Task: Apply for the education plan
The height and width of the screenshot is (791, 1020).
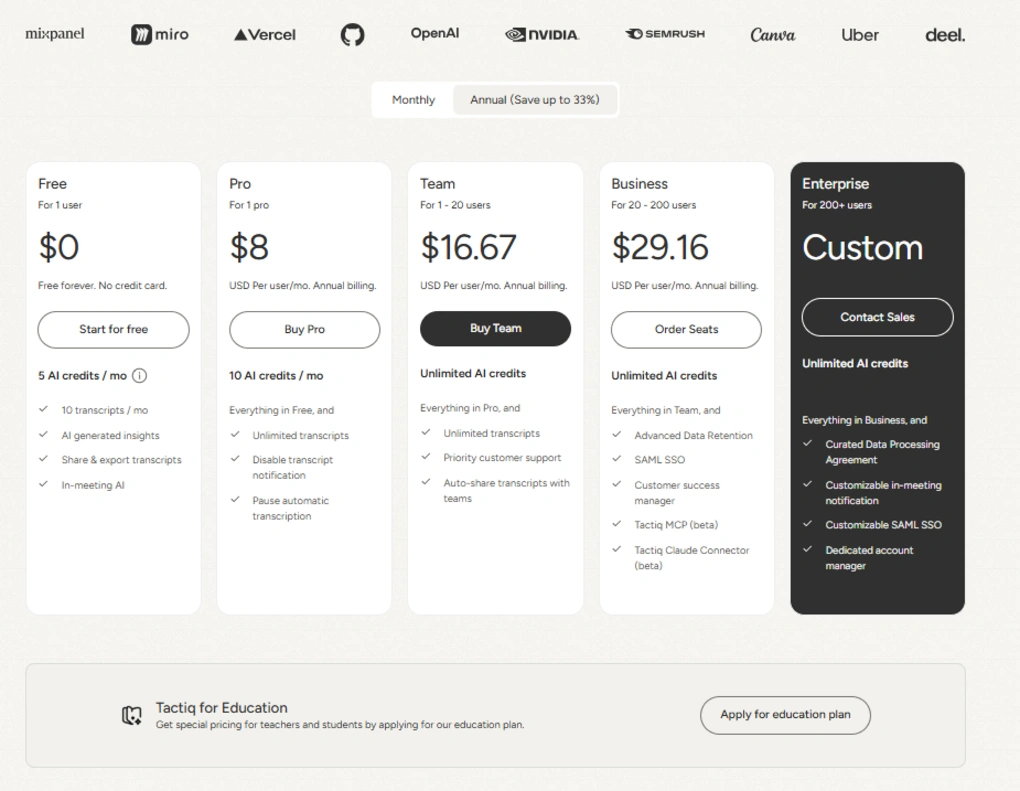Action: pyautogui.click(x=785, y=714)
